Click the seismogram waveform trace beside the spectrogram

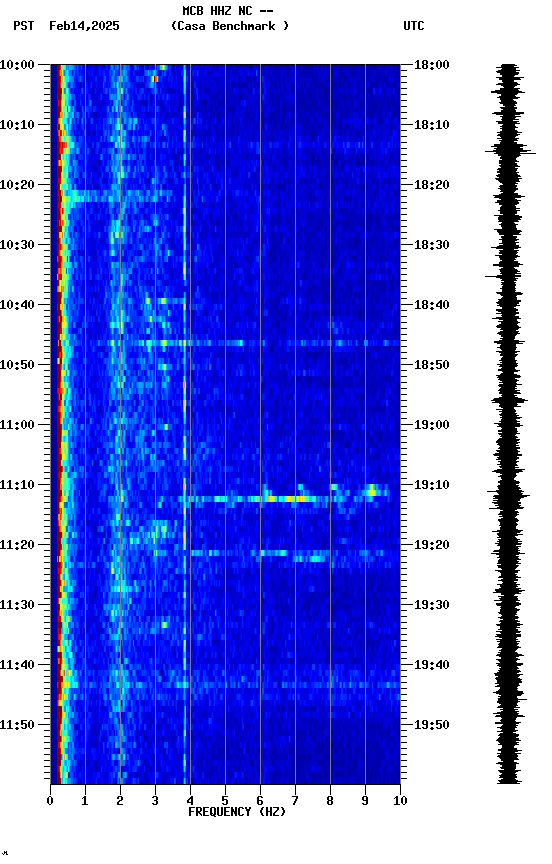click(x=510, y=424)
